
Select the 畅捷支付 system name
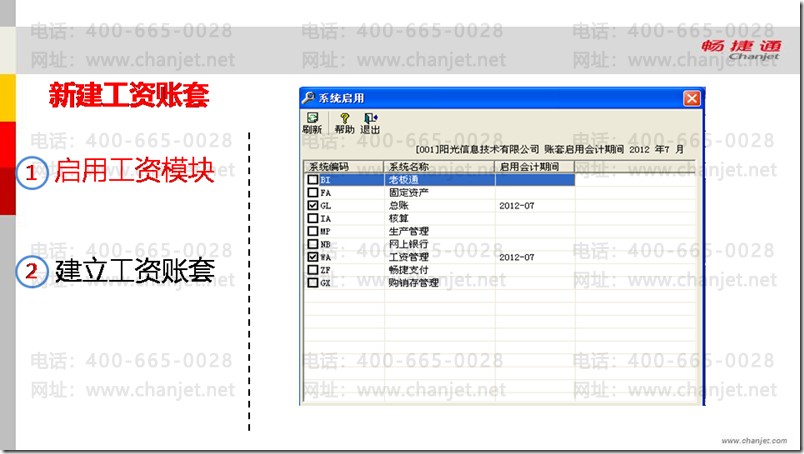click(x=409, y=269)
